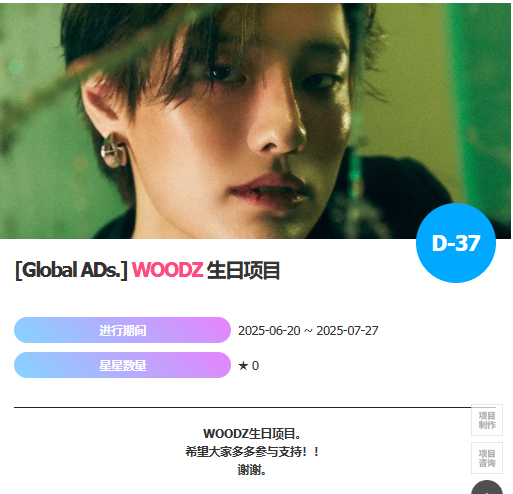The image size is (513, 494).
Task: Click the blue D-37 countdown badge
Action: [456, 243]
